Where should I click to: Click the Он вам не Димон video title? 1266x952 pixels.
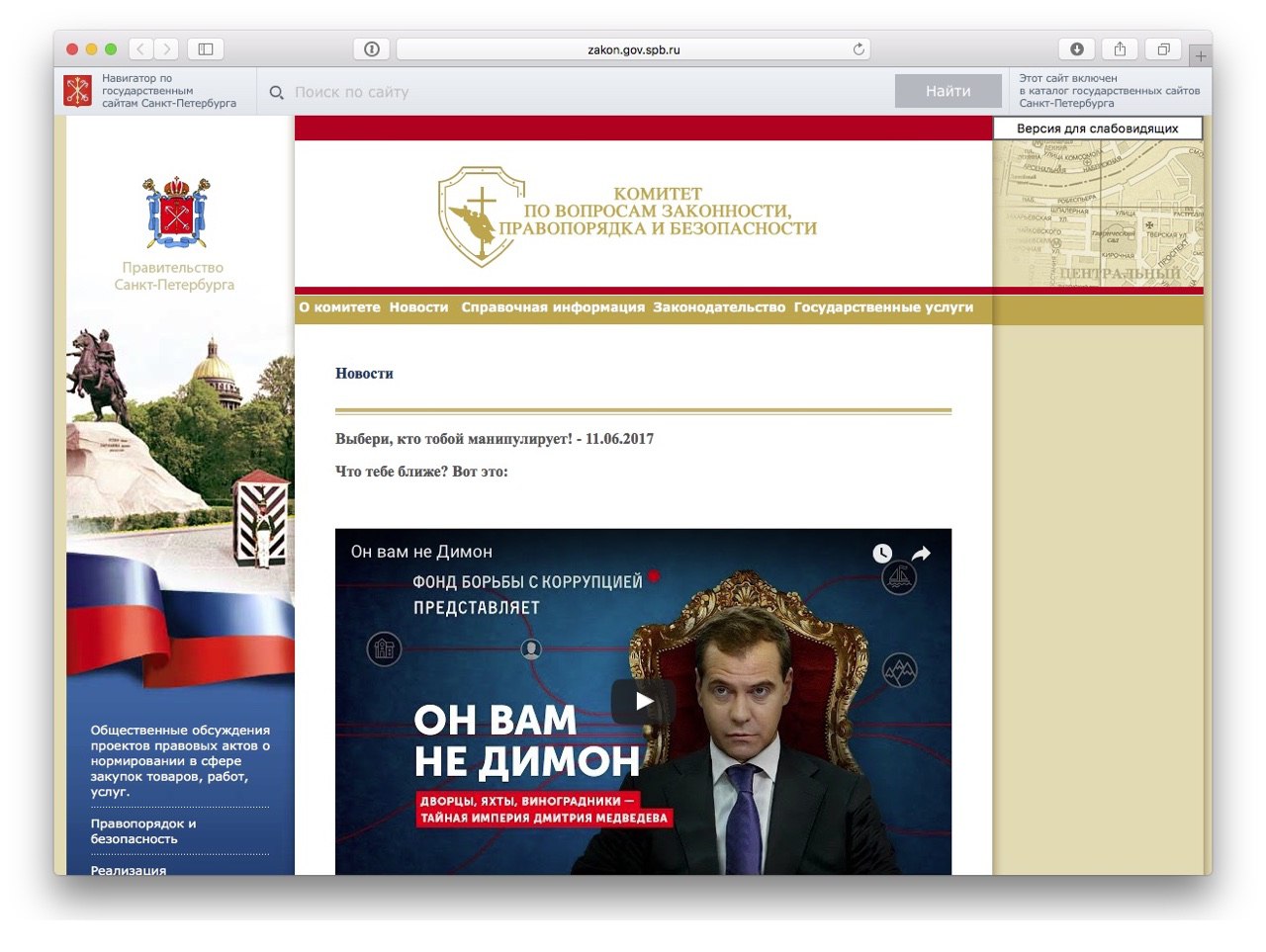[421, 552]
